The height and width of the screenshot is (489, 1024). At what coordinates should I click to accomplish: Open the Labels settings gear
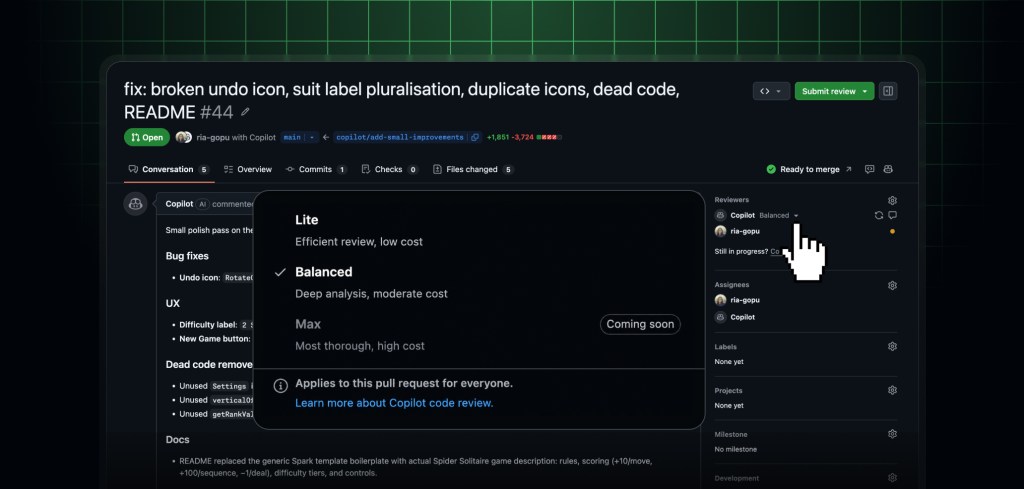click(x=892, y=347)
